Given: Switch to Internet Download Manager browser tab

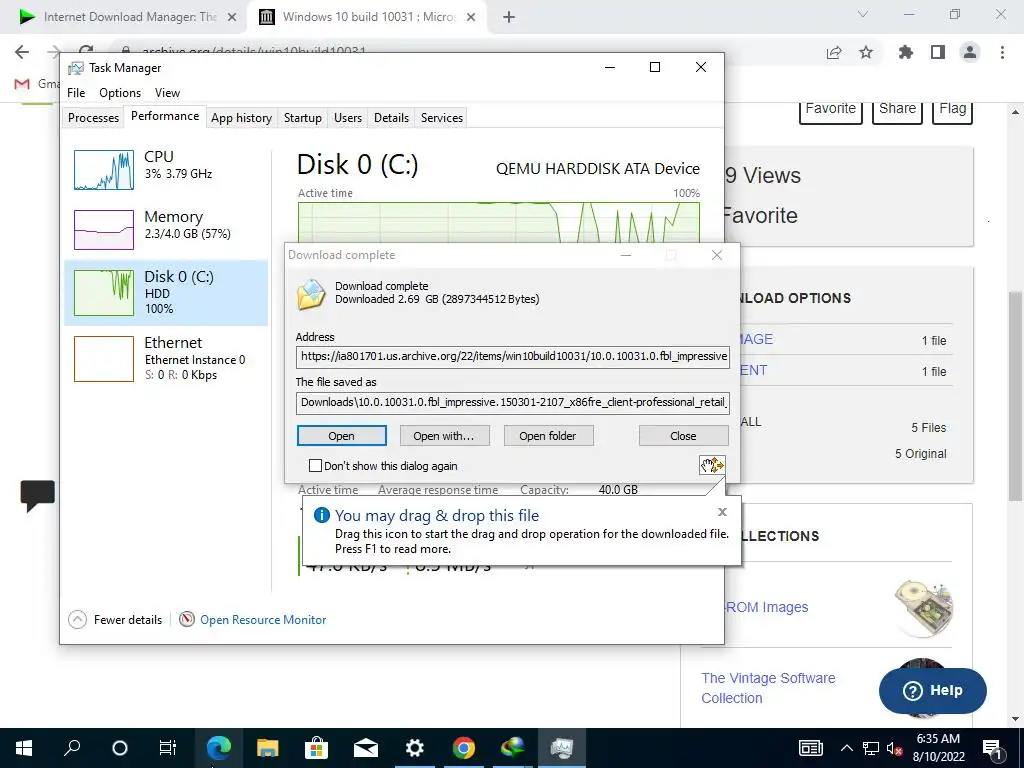Looking at the screenshot, I should tap(127, 17).
